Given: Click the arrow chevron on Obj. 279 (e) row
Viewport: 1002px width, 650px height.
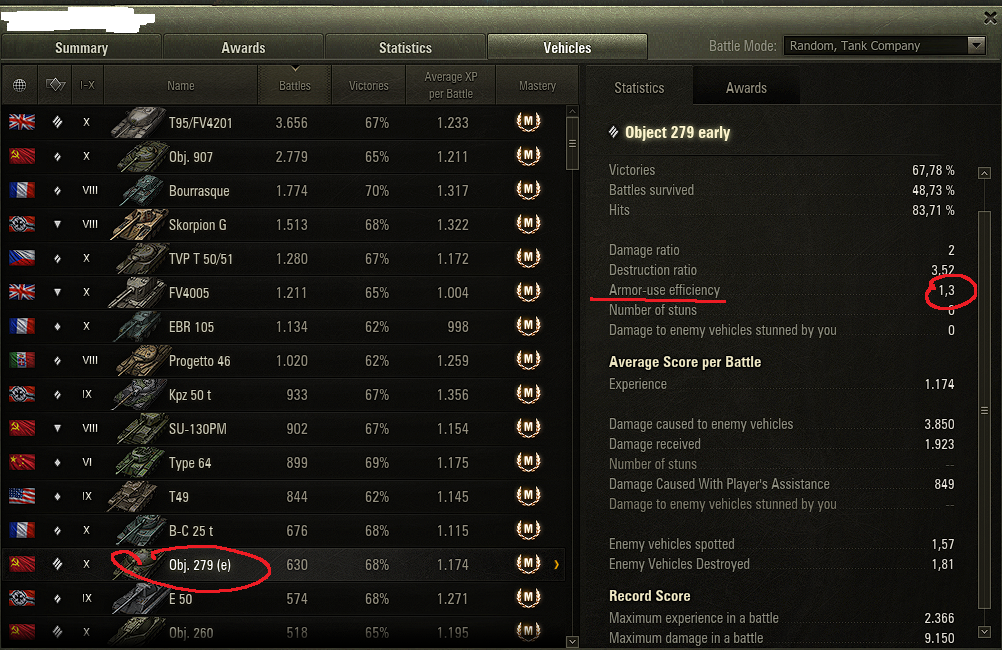Looking at the screenshot, I should click(557, 564).
